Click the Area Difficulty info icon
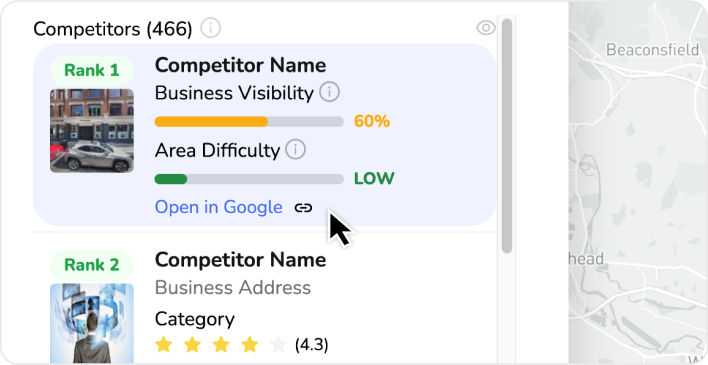Screen dimensions: 708x365 (x=295, y=150)
